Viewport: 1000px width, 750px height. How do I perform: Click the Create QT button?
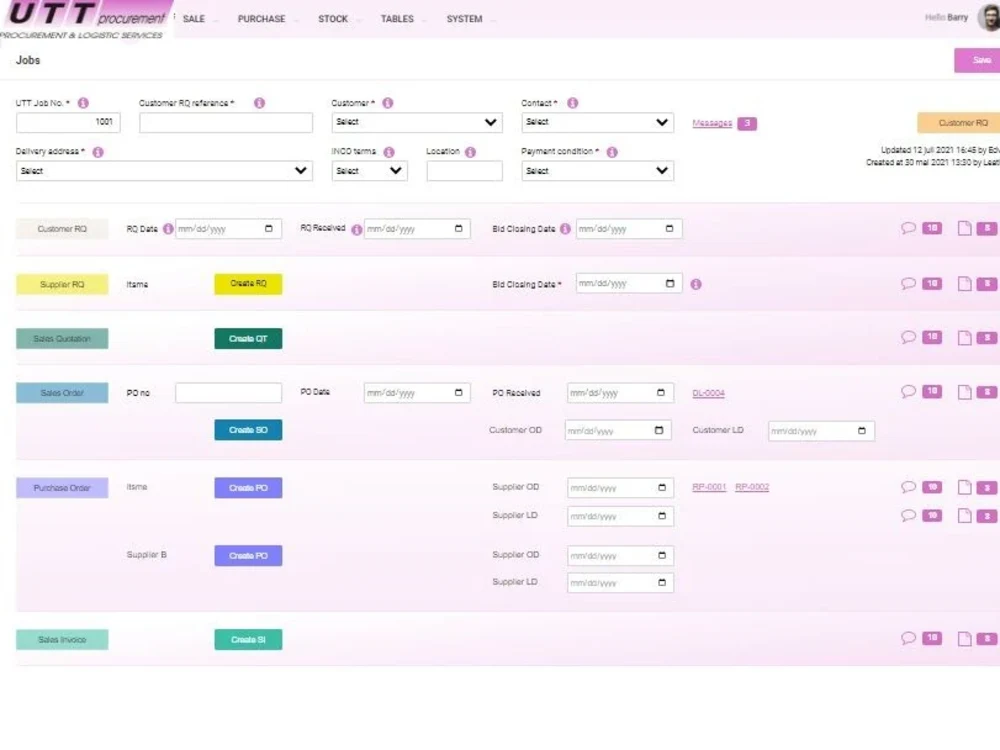(x=248, y=339)
